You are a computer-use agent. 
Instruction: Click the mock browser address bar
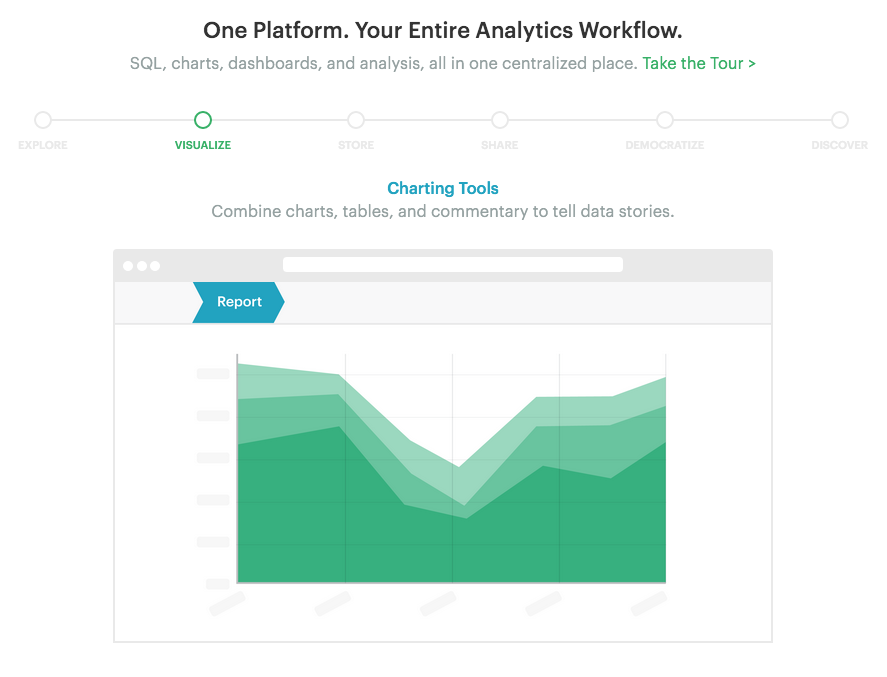[453, 265]
